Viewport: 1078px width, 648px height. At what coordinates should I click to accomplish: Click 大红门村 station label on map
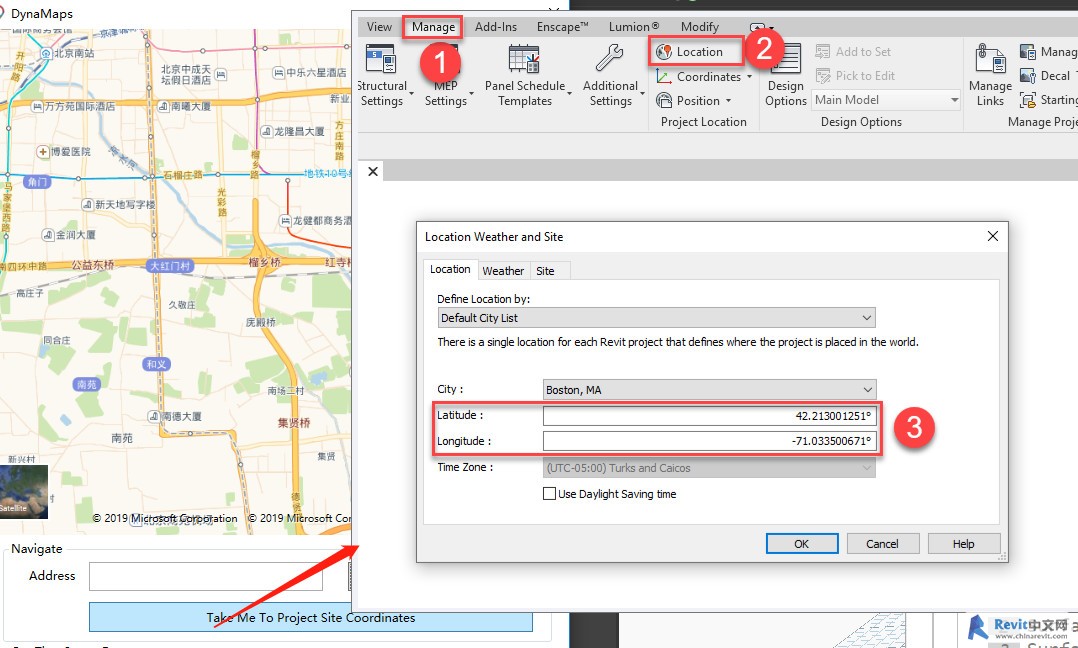pos(169,265)
